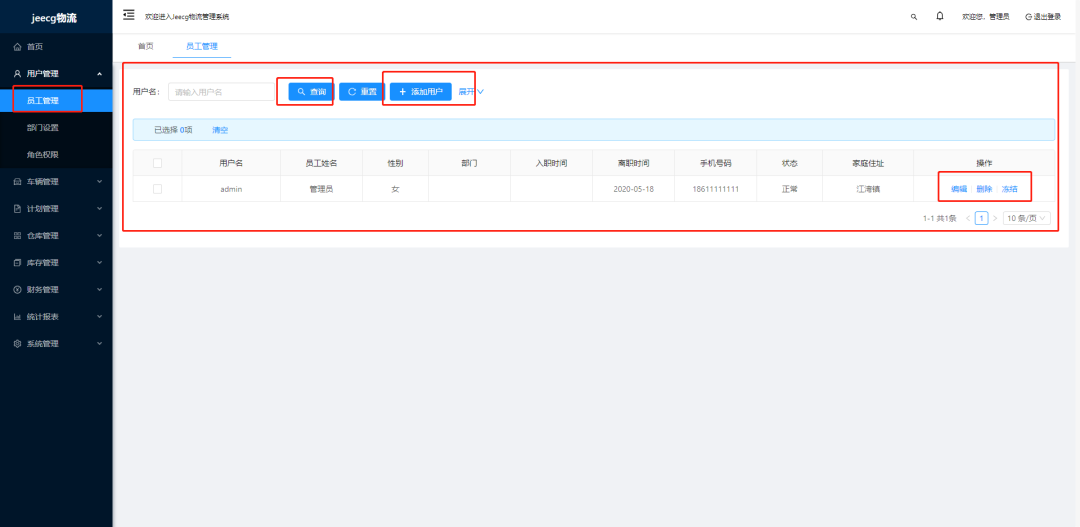The width and height of the screenshot is (1080, 527).
Task: Click the 编辑 link for admin row
Action: coord(959,189)
